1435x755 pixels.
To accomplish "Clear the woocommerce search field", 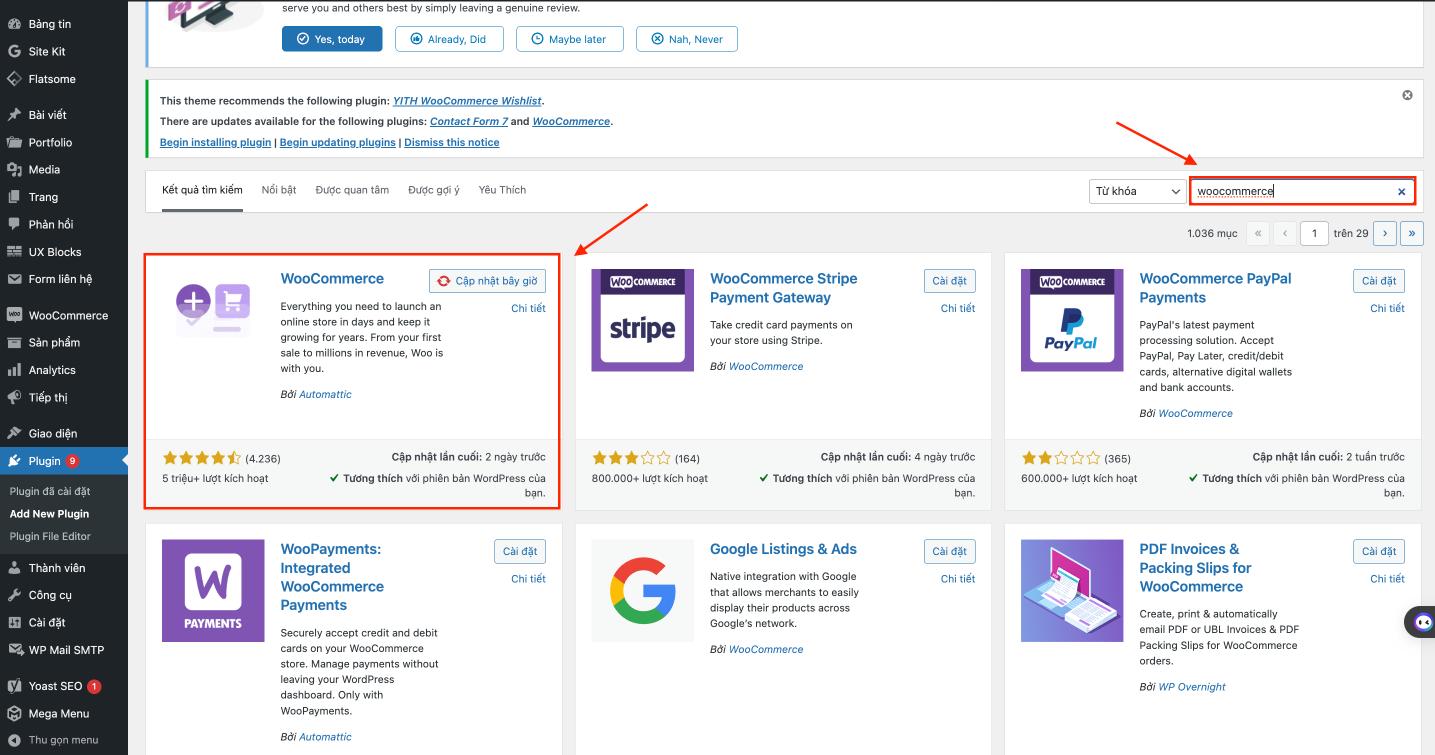I will click(1401, 192).
